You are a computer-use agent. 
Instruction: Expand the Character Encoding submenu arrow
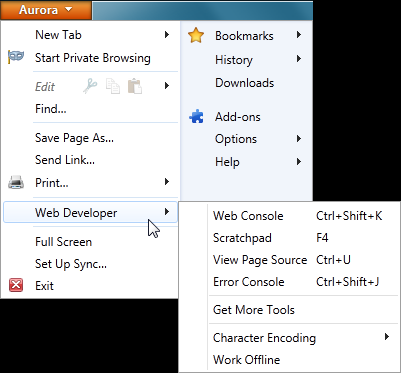point(387,337)
